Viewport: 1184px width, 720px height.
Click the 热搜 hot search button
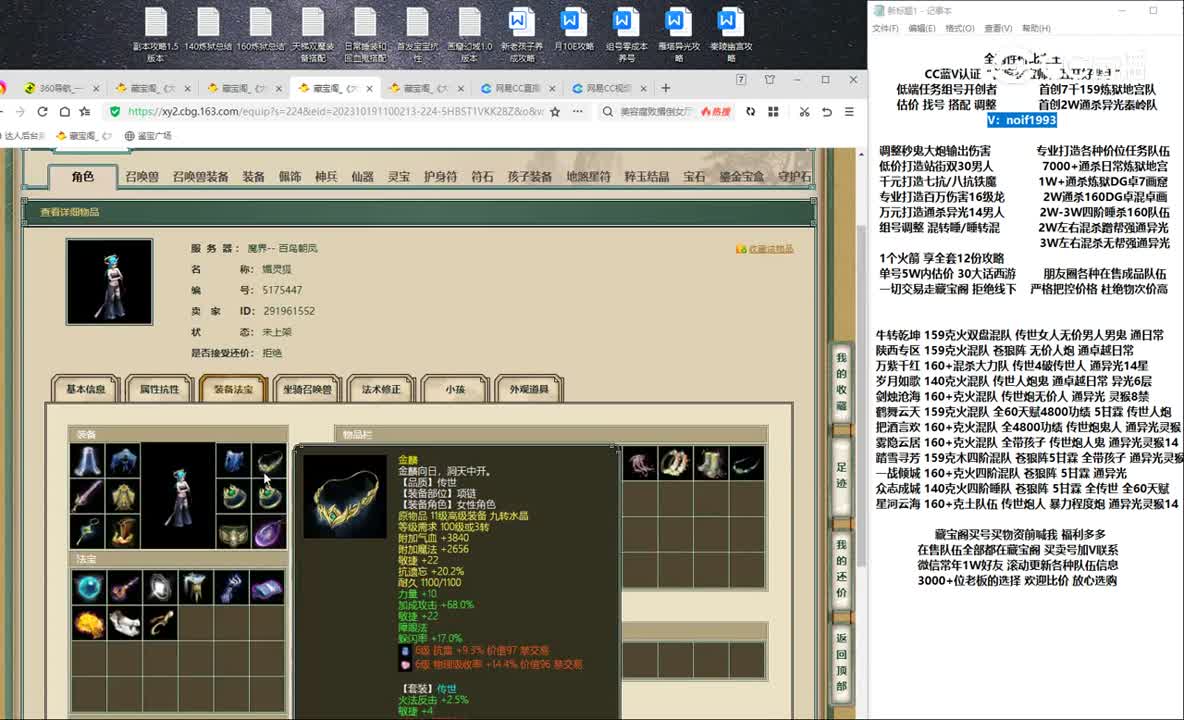coord(716,112)
